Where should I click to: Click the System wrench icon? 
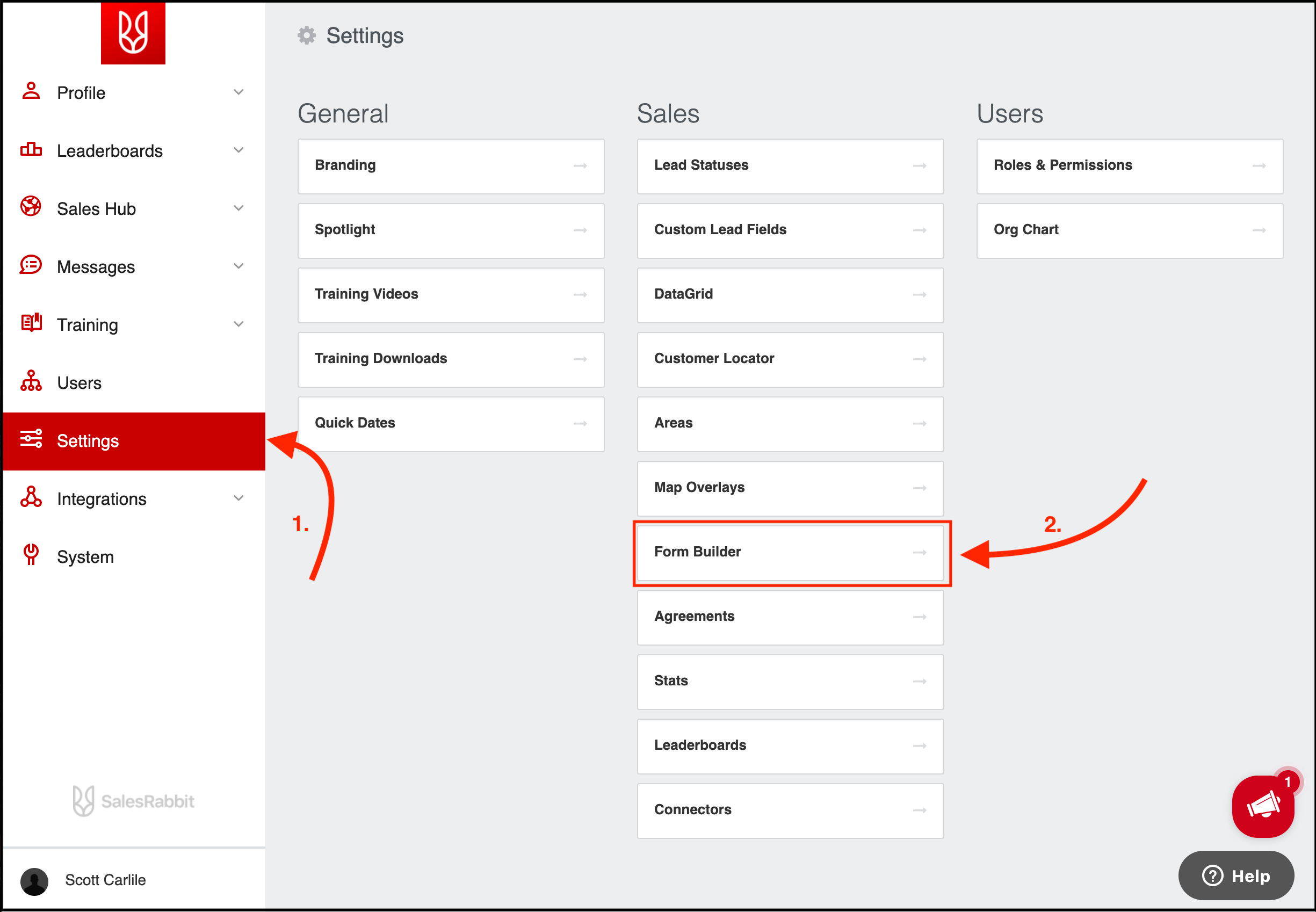[x=31, y=555]
